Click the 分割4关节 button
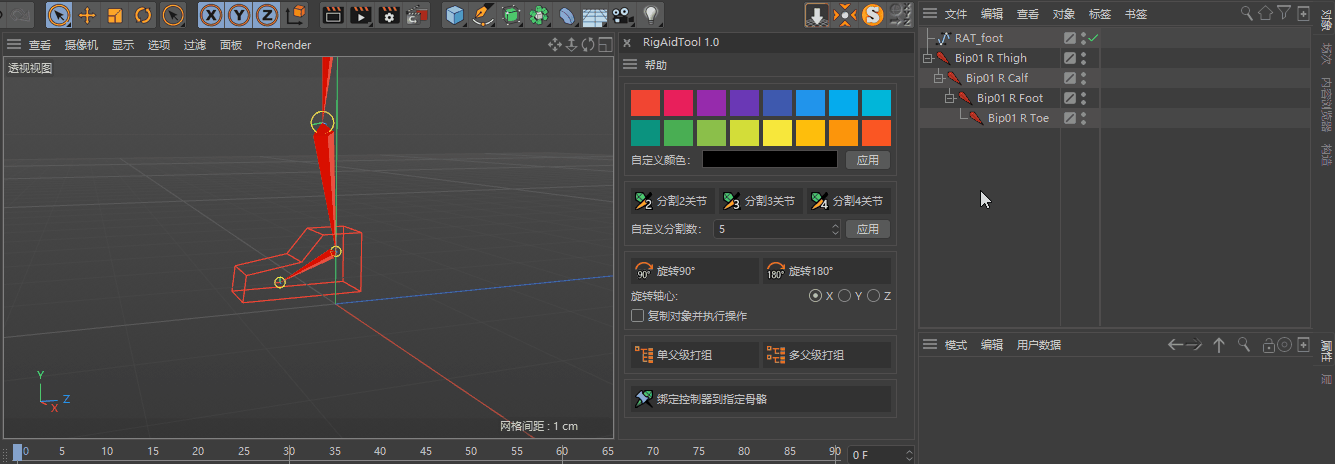This screenshot has width=1335, height=464. click(848, 201)
